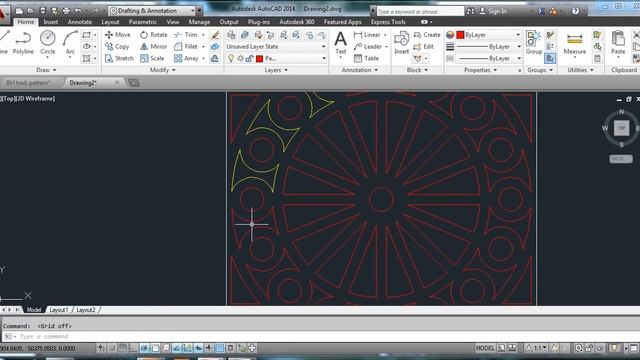Click the Paste clipboard tool
This screenshot has height=360, width=640.
coord(618,43)
